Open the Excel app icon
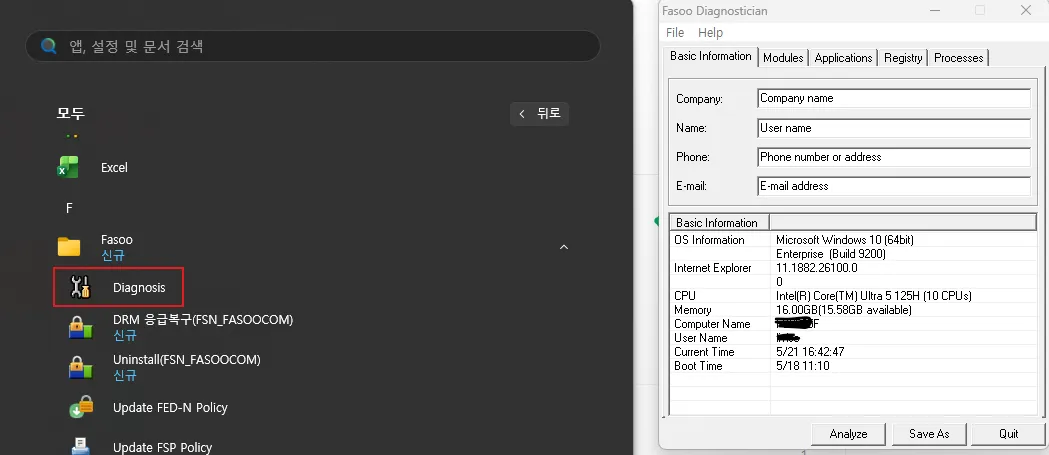The width and height of the screenshot is (1049, 455). pos(68,167)
